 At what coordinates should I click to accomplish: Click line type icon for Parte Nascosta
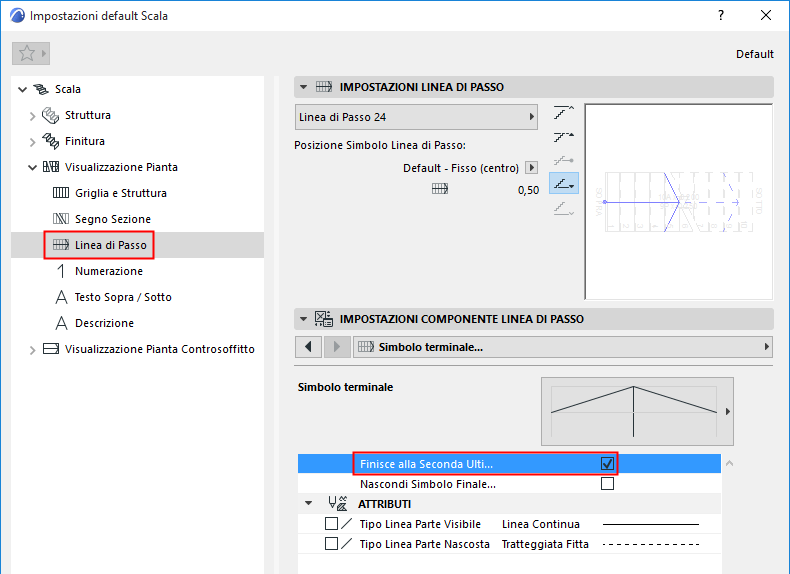[x=346, y=544]
